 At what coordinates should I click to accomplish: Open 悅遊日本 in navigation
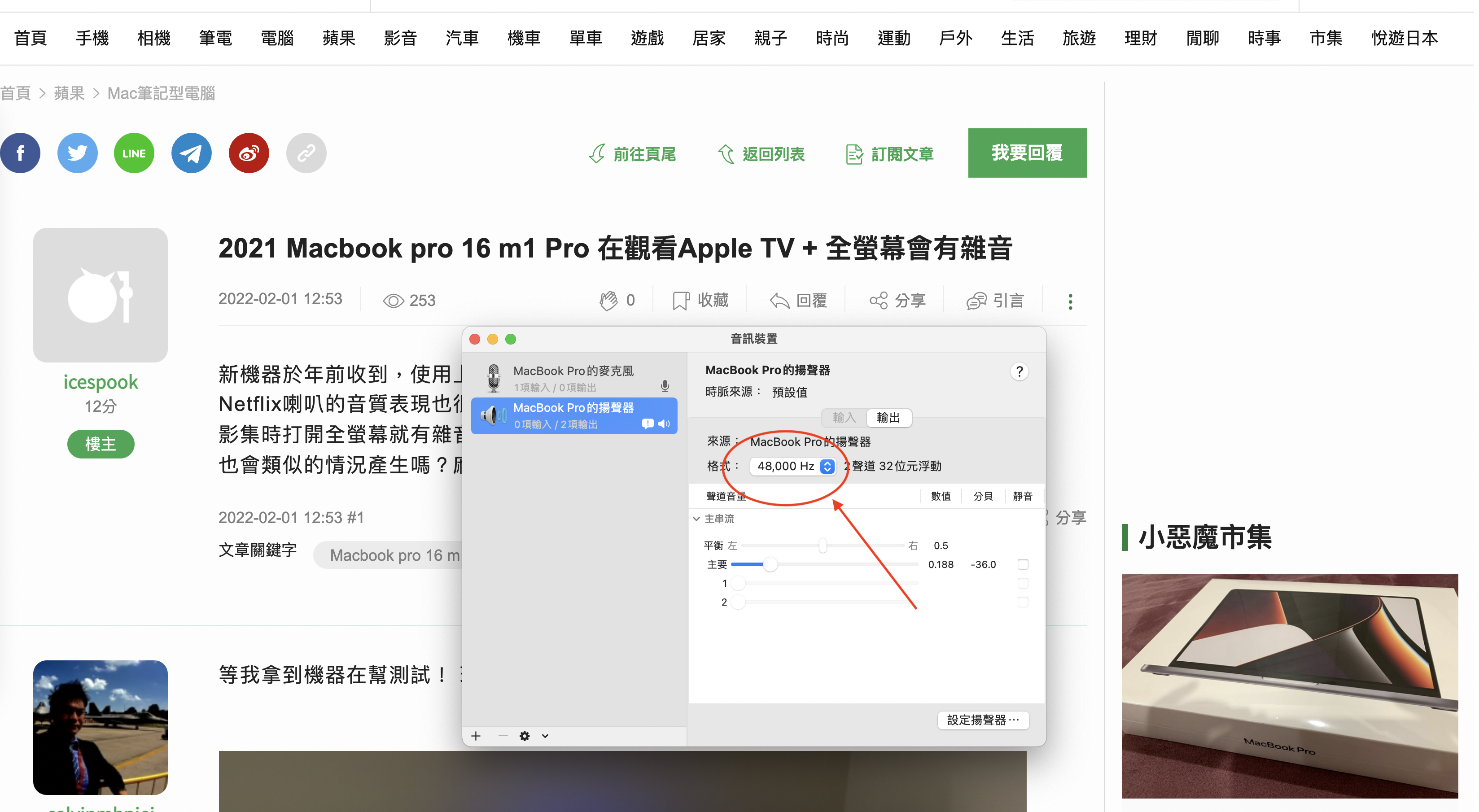[x=1405, y=39]
